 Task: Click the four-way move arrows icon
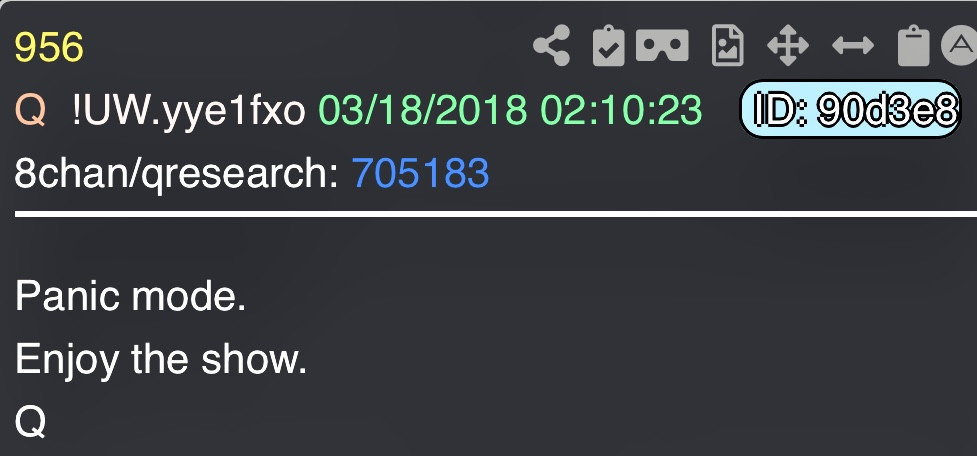(788, 45)
